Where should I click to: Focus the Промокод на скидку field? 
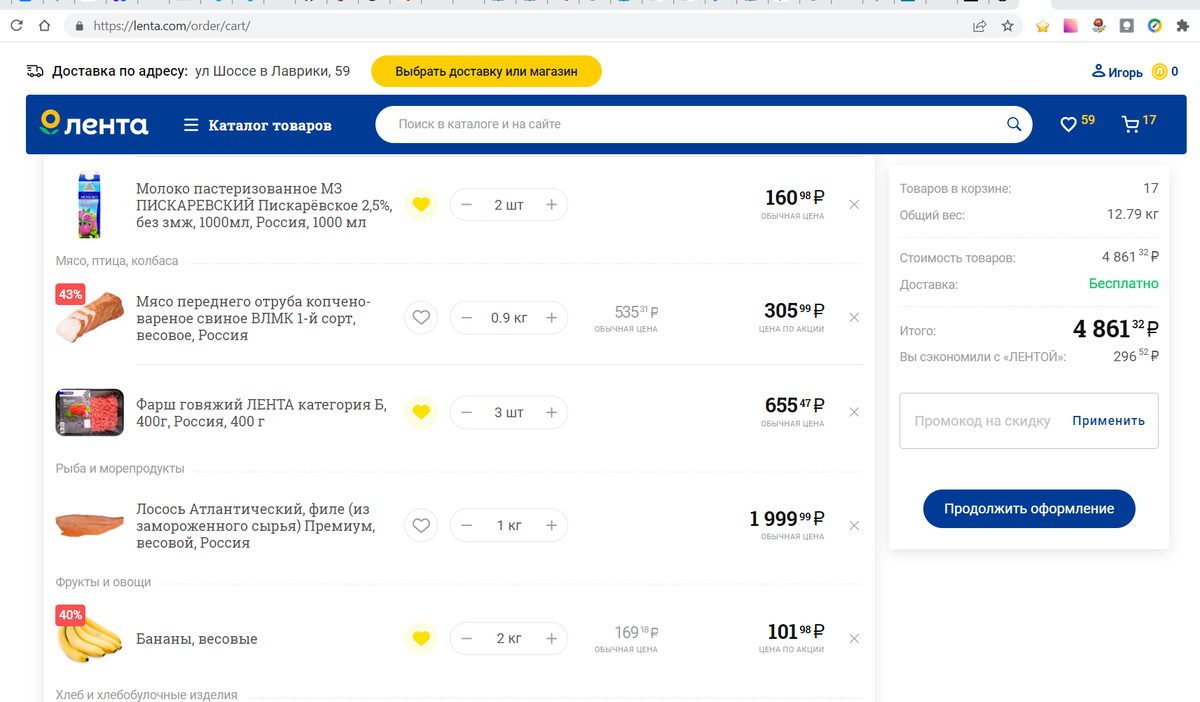[x=983, y=421]
